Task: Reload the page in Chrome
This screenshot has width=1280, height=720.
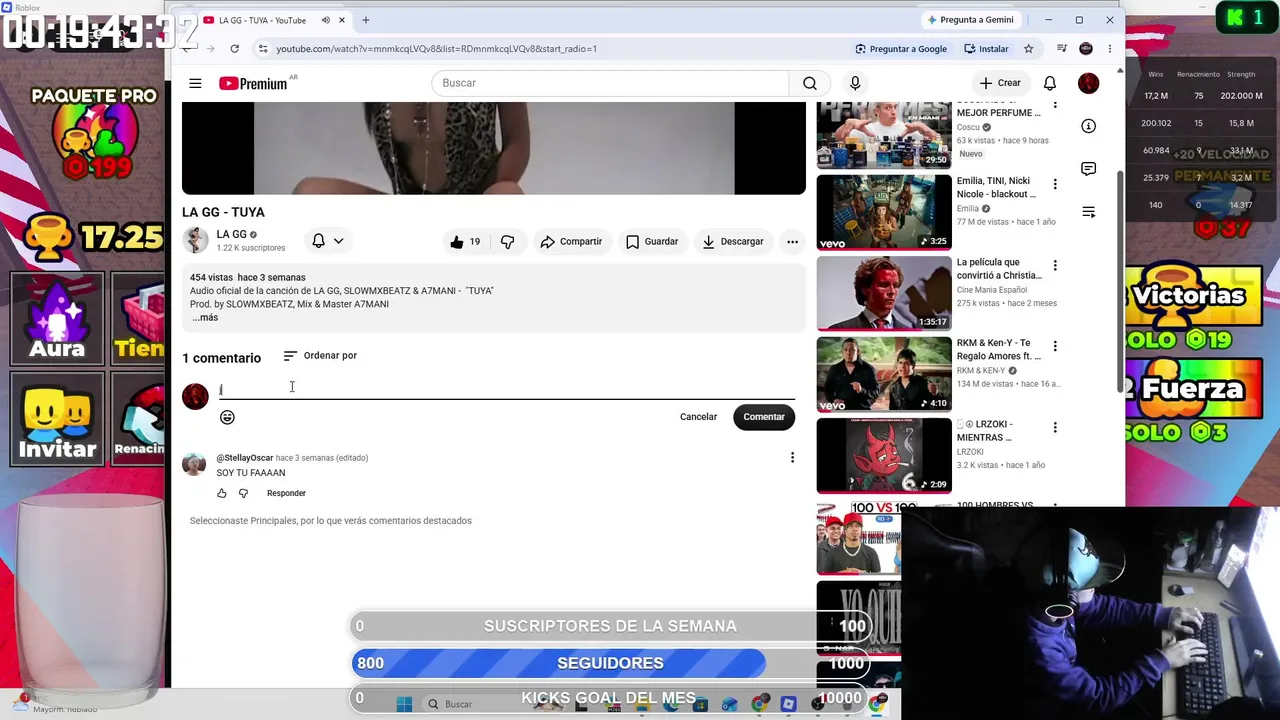Action: pyautogui.click(x=234, y=48)
